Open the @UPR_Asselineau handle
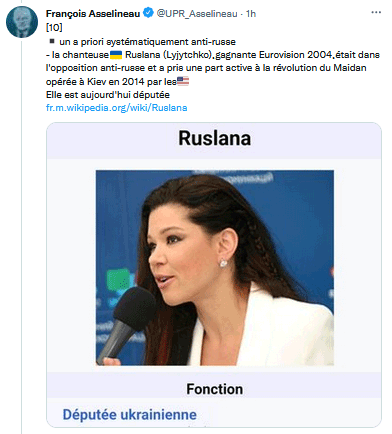The width and height of the screenshot is (392, 434). pyautogui.click(x=197, y=14)
